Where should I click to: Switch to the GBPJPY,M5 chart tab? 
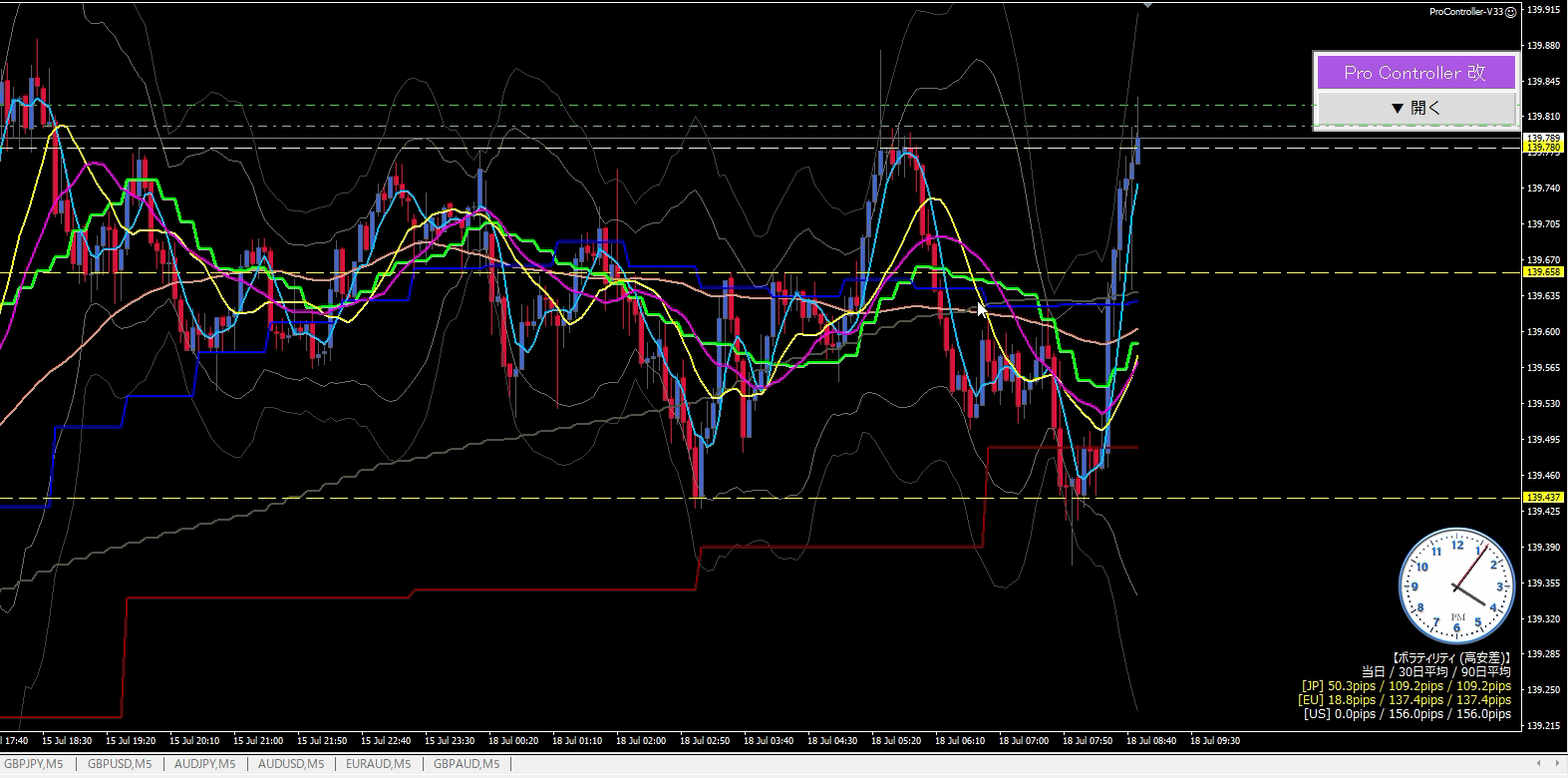pyautogui.click(x=34, y=764)
